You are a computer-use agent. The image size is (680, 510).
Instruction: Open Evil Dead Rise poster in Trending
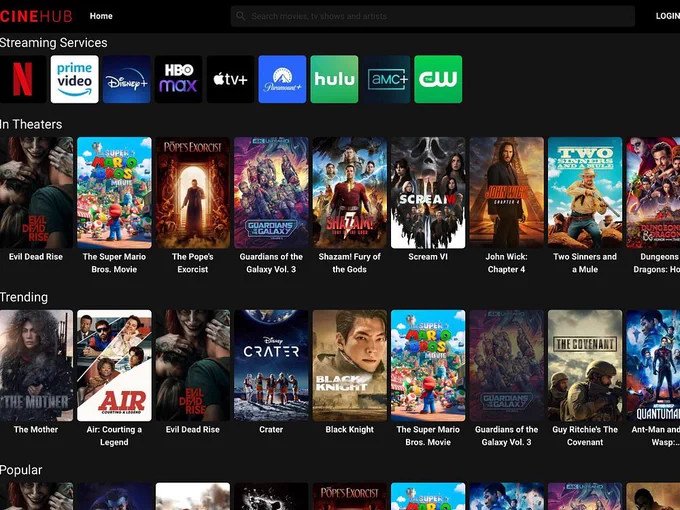point(193,365)
